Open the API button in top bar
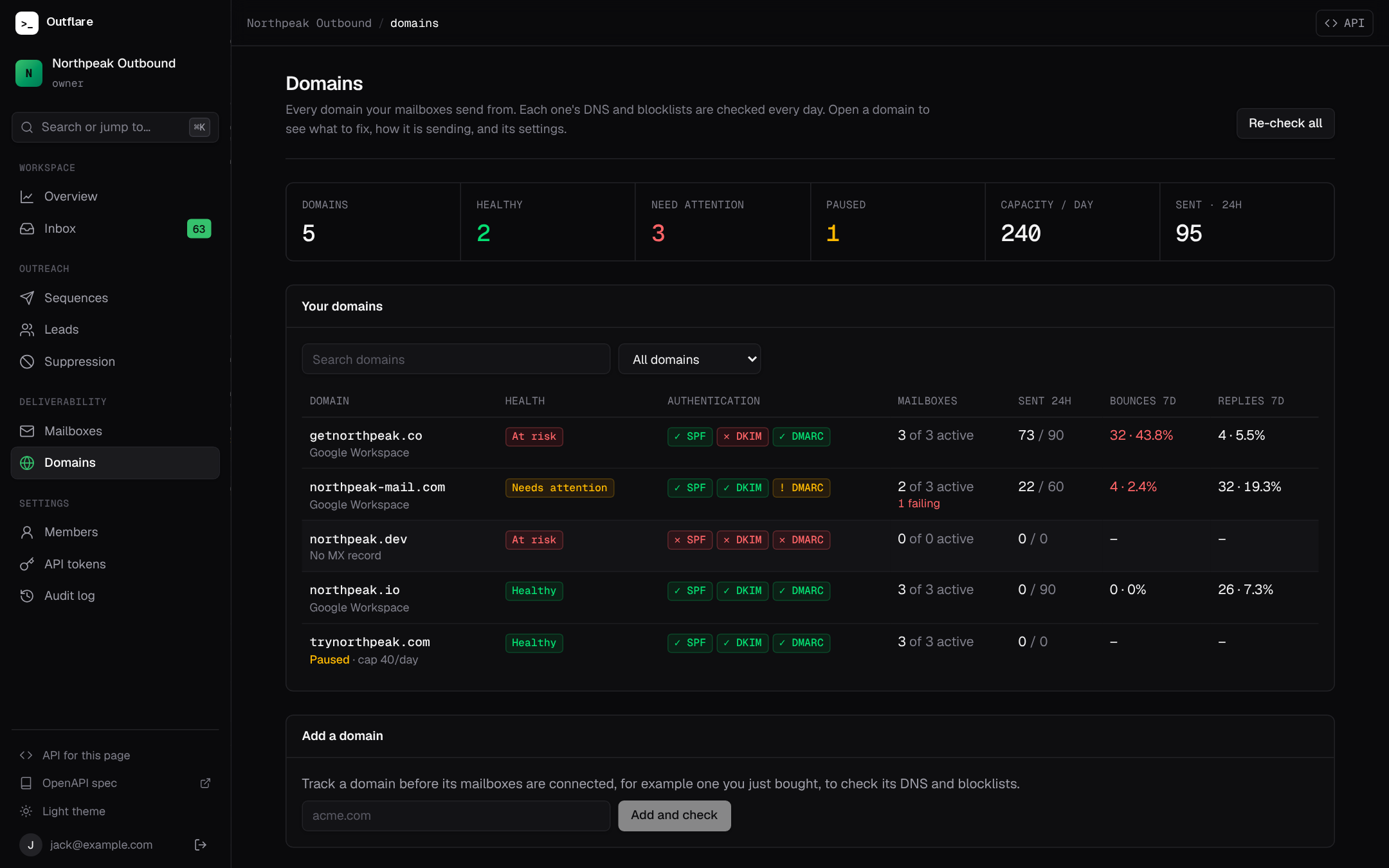The image size is (1389, 868). [x=1344, y=23]
